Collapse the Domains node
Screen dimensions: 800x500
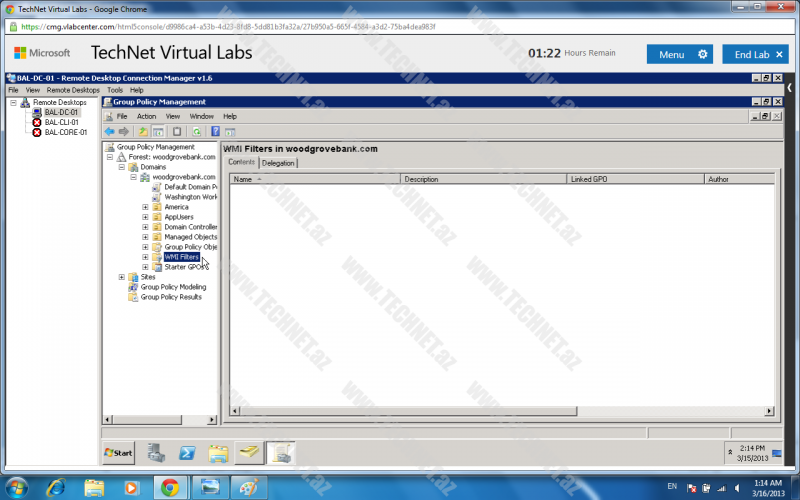coord(122,167)
